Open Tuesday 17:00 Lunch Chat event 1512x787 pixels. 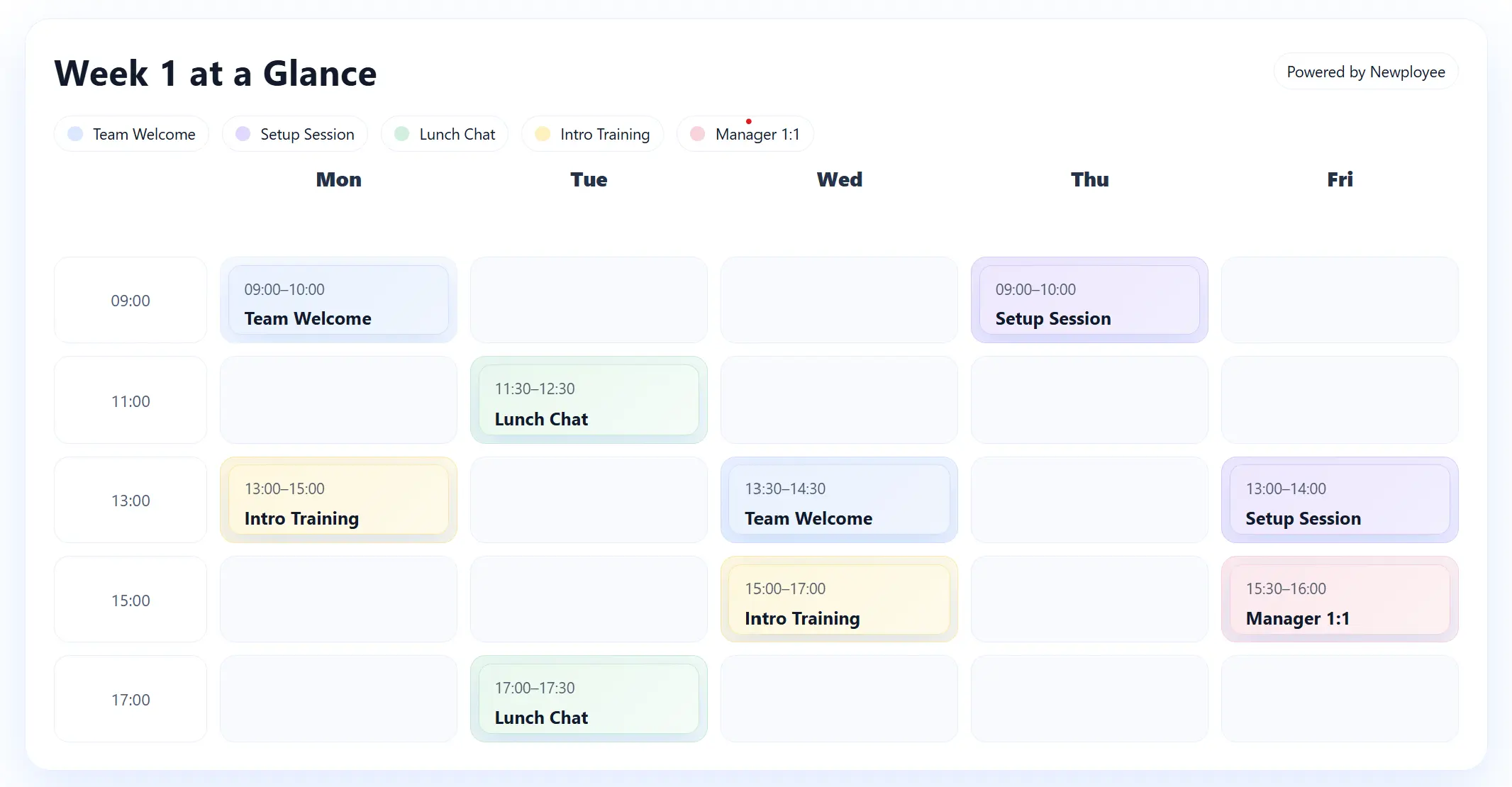(589, 699)
